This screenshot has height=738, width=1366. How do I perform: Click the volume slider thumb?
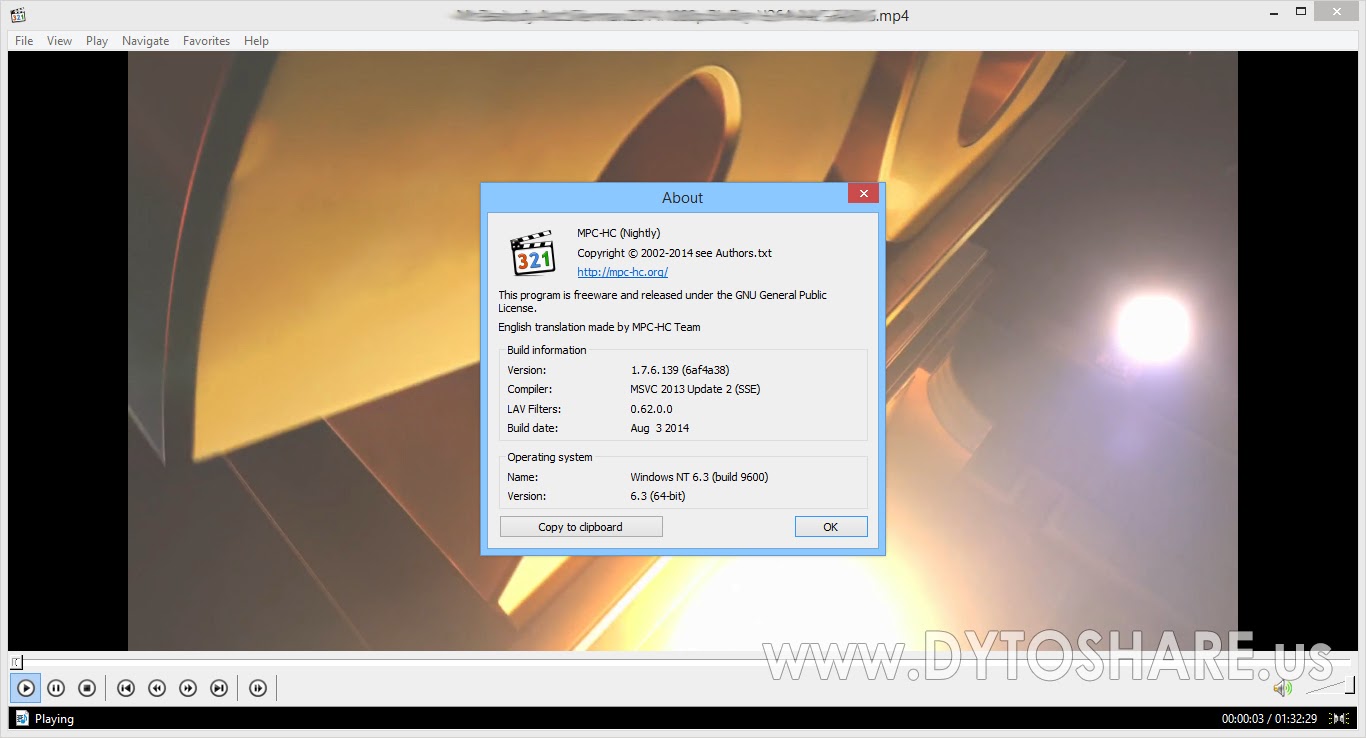coord(1349,685)
